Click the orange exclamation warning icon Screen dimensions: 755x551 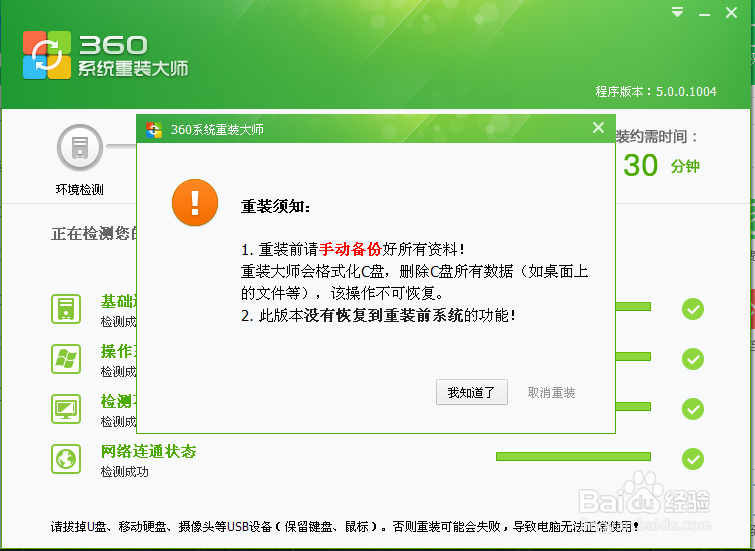tap(195, 202)
